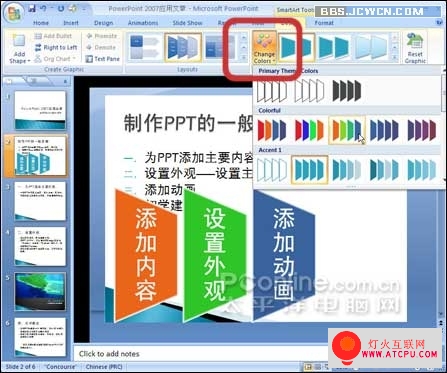The width and height of the screenshot is (447, 373).
Task: Select the trapezoid list layout thumbnail
Action: [183, 47]
